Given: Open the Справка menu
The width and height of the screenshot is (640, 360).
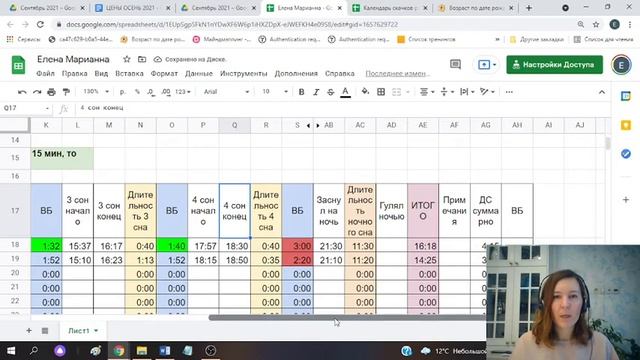Looking at the screenshot, I should coord(340,73).
